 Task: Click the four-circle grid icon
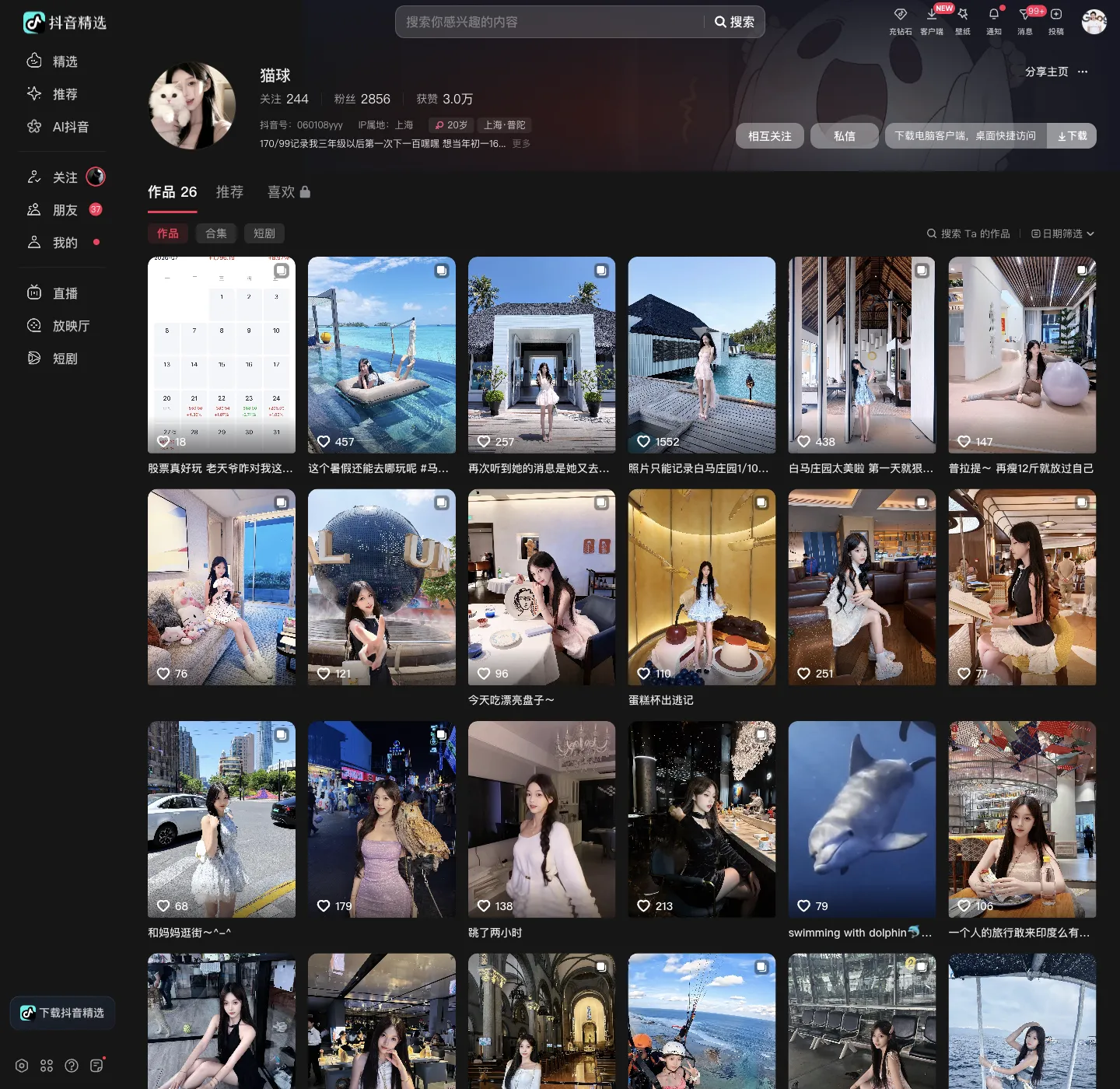point(47,1066)
